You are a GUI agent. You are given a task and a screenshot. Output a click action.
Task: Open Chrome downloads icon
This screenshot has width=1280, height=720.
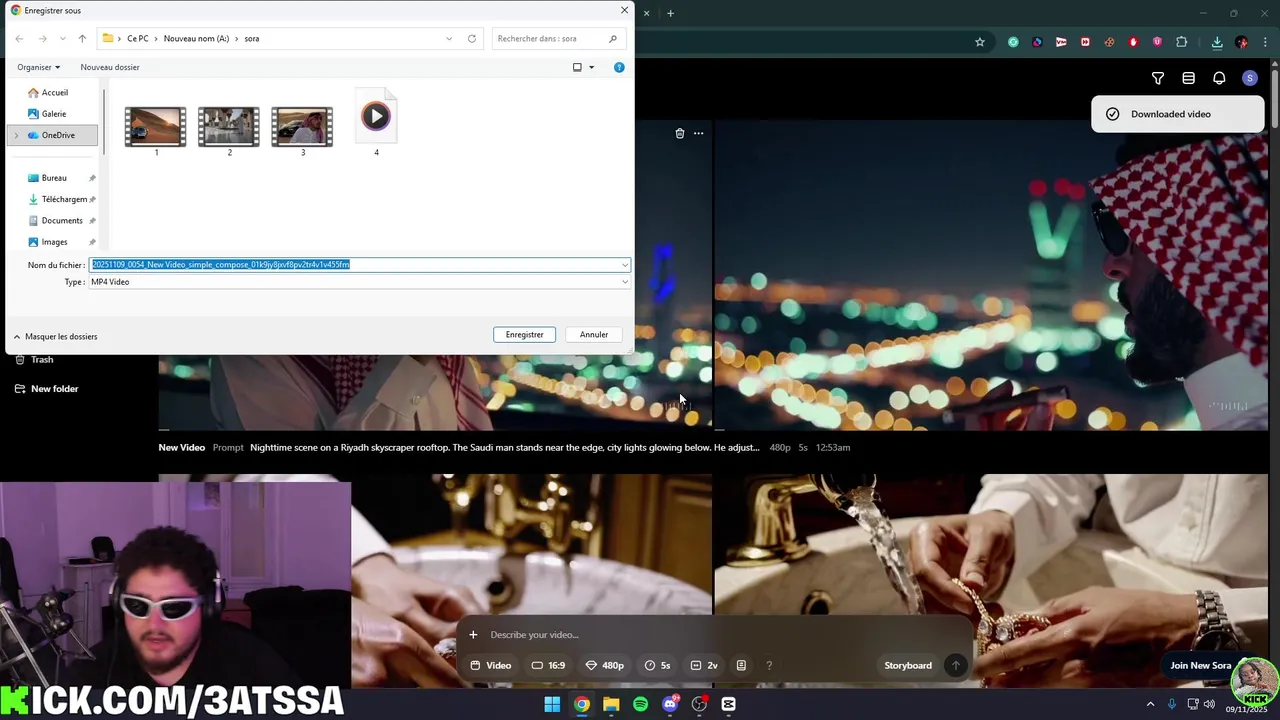click(x=1217, y=42)
